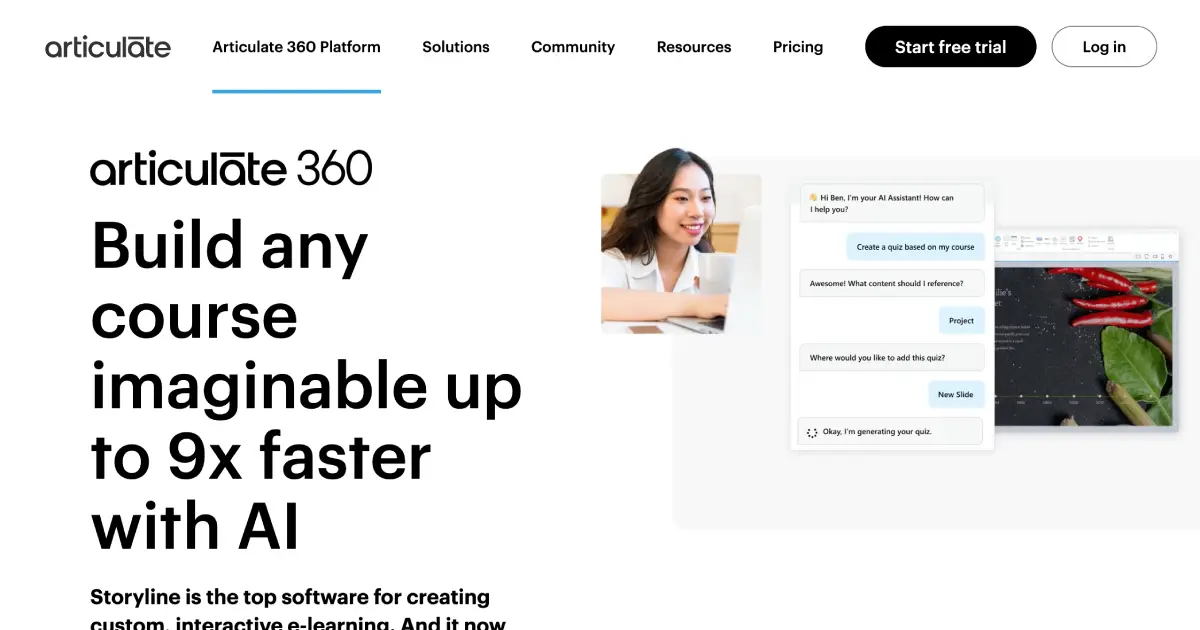Click the spinner icon beside the generating quiz message
Image resolution: width=1200 pixels, height=630 pixels.
pyautogui.click(x=811, y=430)
